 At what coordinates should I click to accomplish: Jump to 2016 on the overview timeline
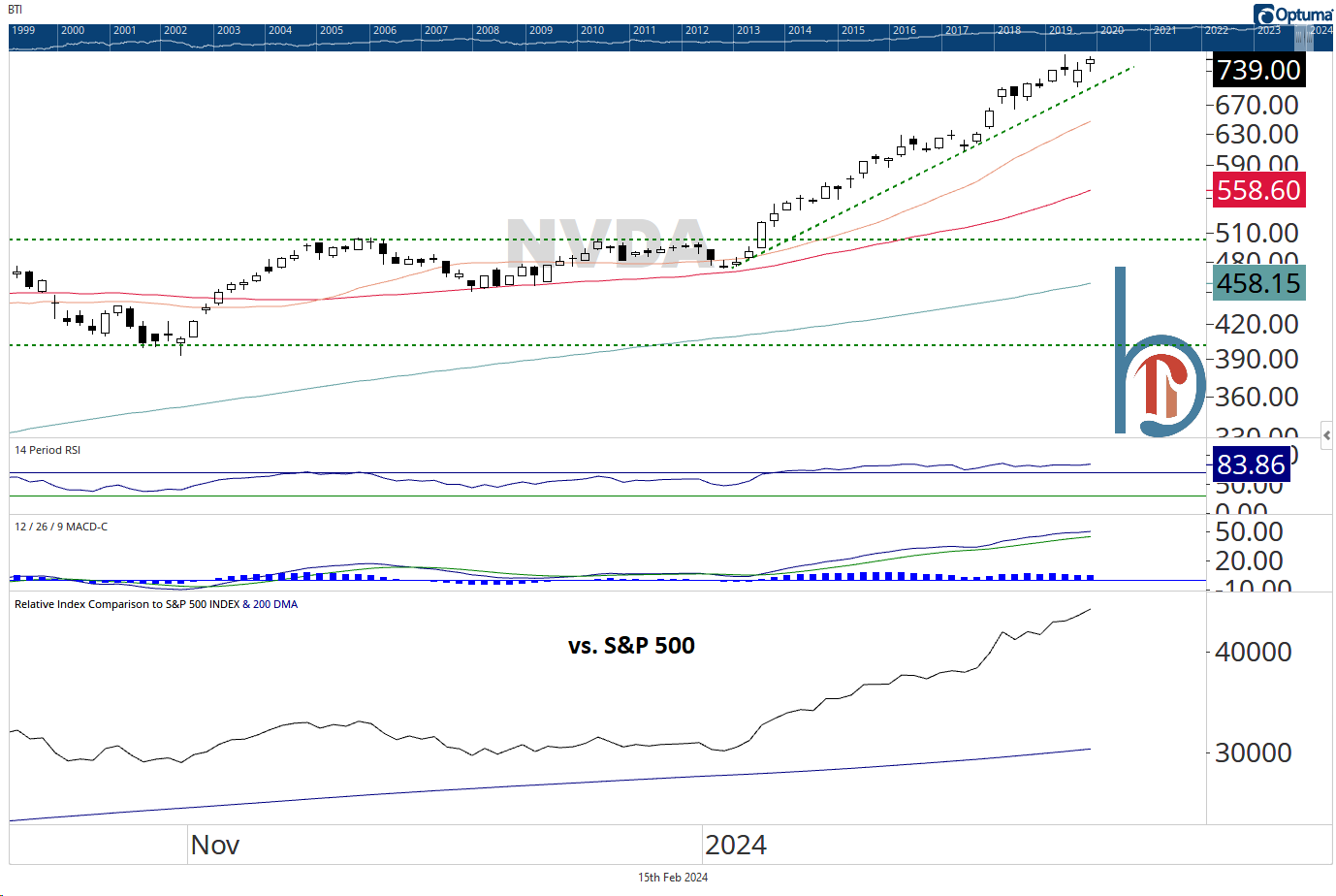point(905,30)
